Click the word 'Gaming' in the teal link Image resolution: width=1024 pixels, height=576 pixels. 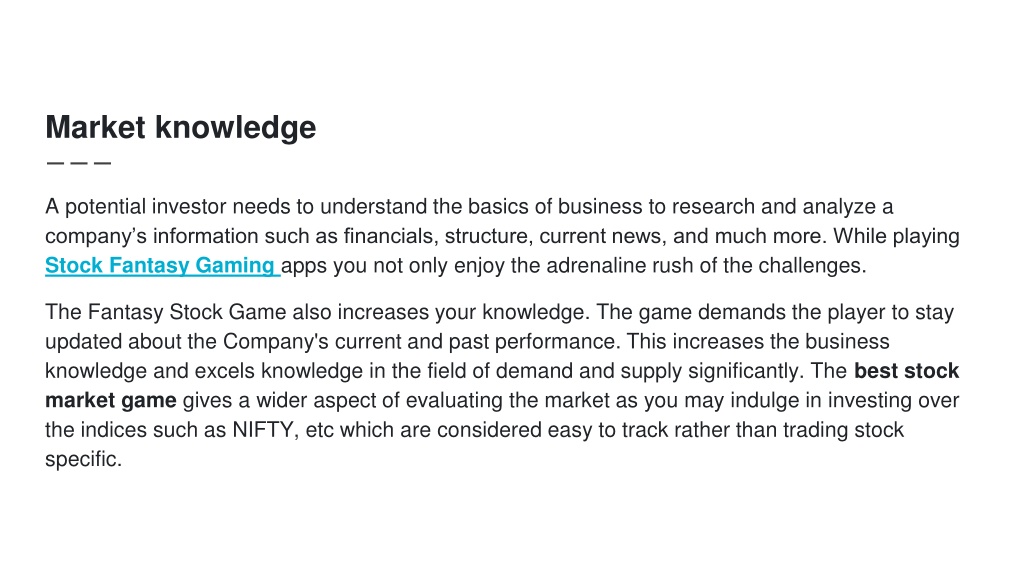point(234,266)
